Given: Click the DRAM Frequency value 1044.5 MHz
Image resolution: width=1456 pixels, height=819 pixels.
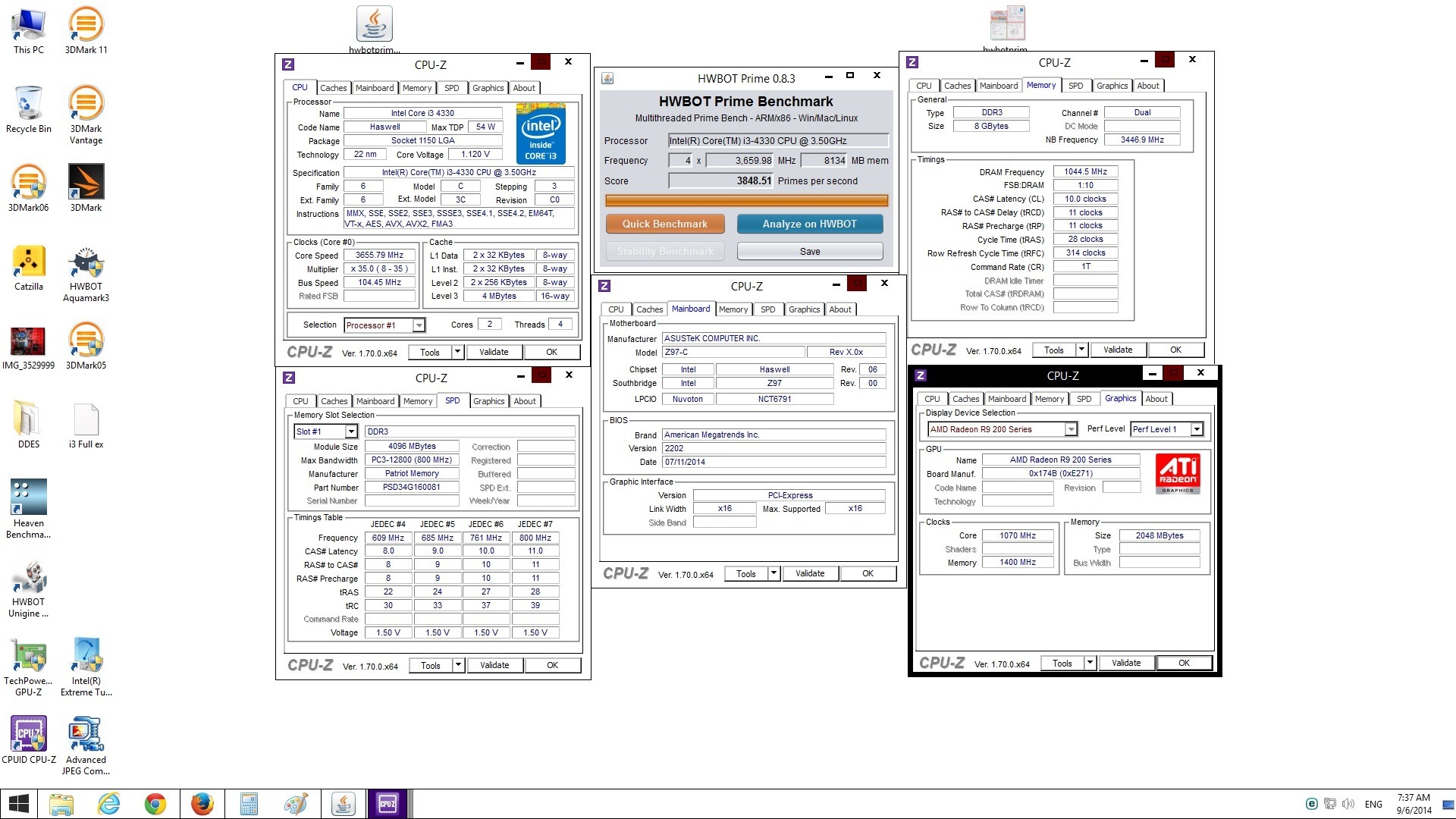Looking at the screenshot, I should (1085, 171).
